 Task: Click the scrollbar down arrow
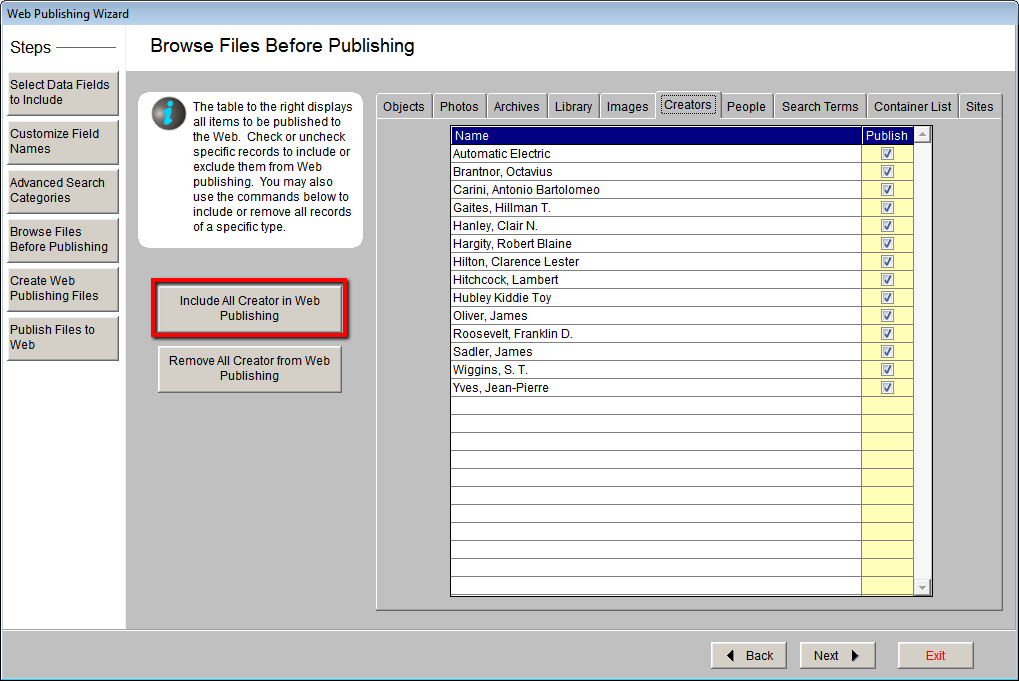(922, 586)
